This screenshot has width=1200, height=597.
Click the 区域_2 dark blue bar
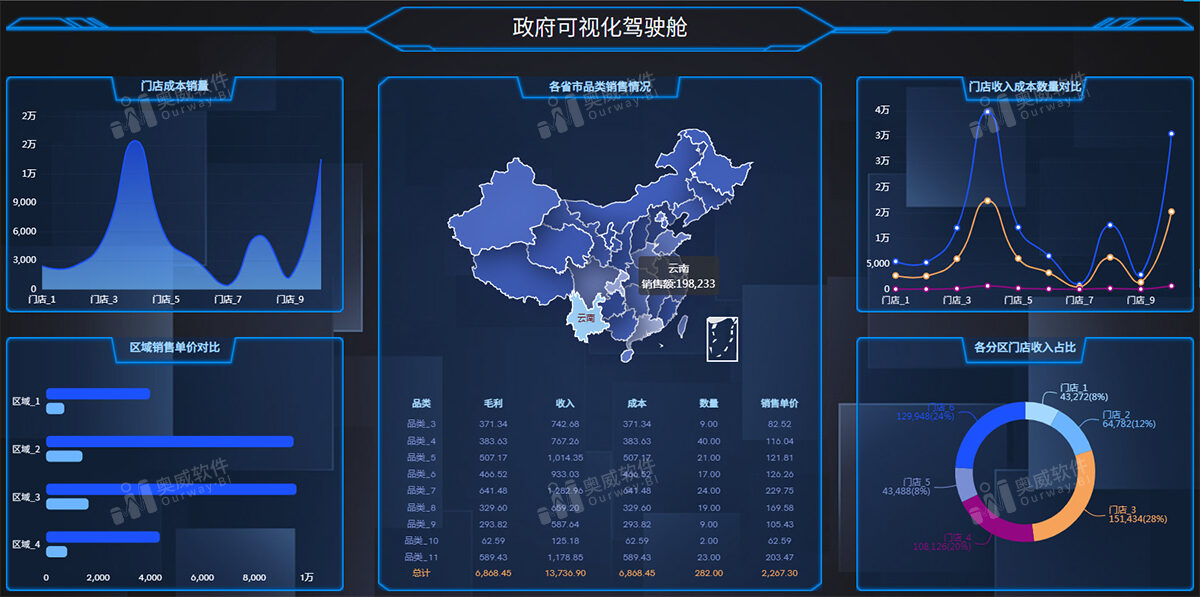point(170,441)
